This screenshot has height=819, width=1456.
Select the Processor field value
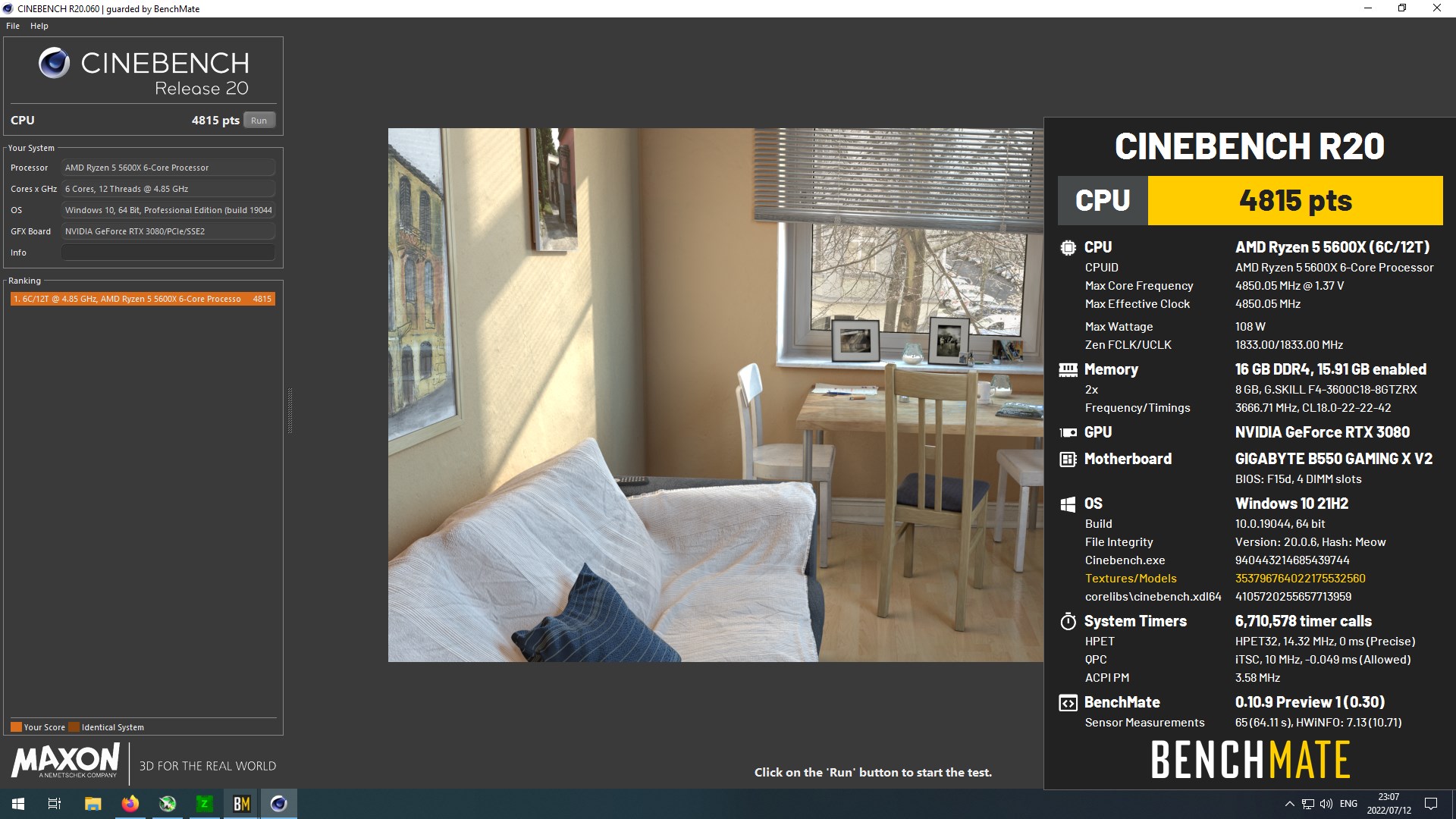(168, 168)
